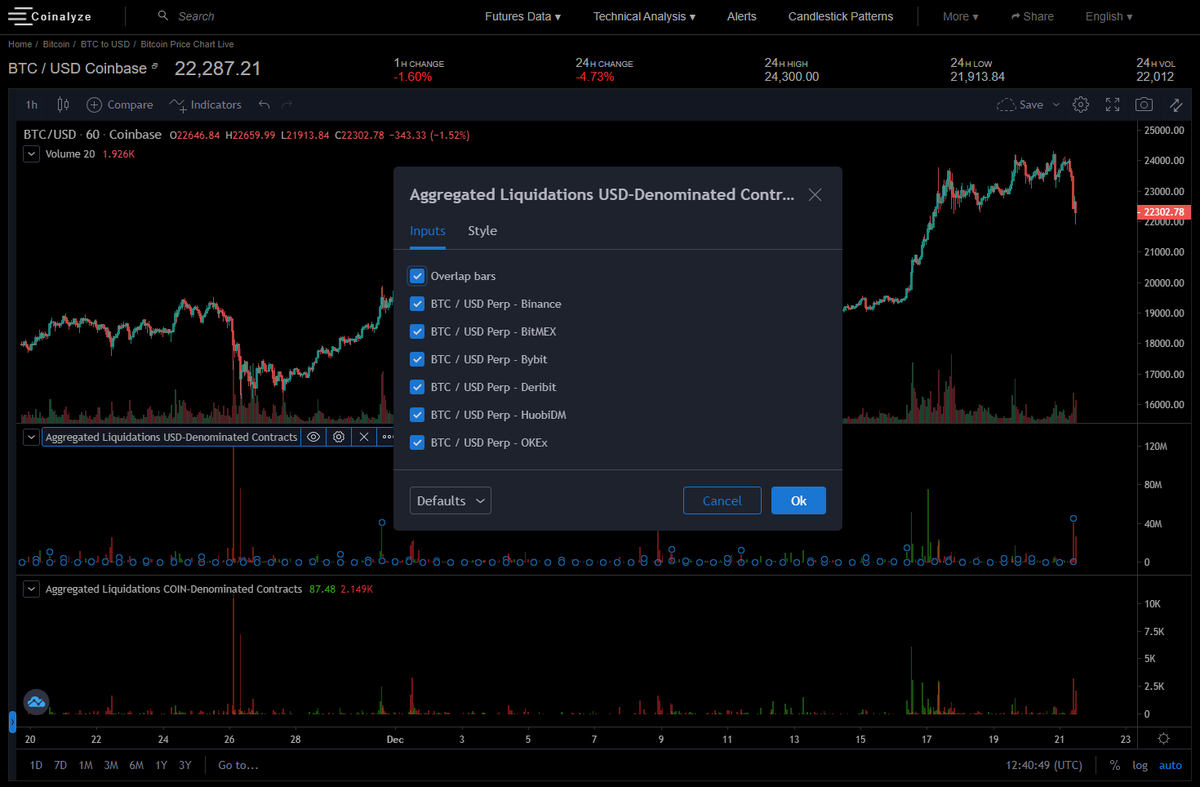
Task: Open indicator settings gear in liquidations legend
Action: pos(339,437)
